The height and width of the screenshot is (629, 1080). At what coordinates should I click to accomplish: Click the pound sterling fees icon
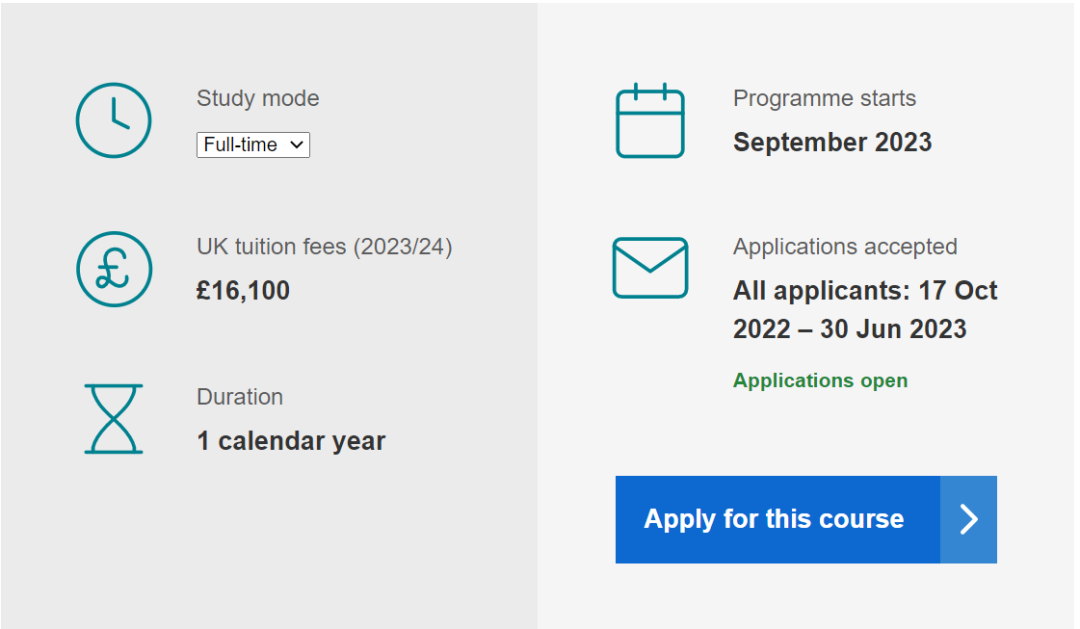point(114,269)
